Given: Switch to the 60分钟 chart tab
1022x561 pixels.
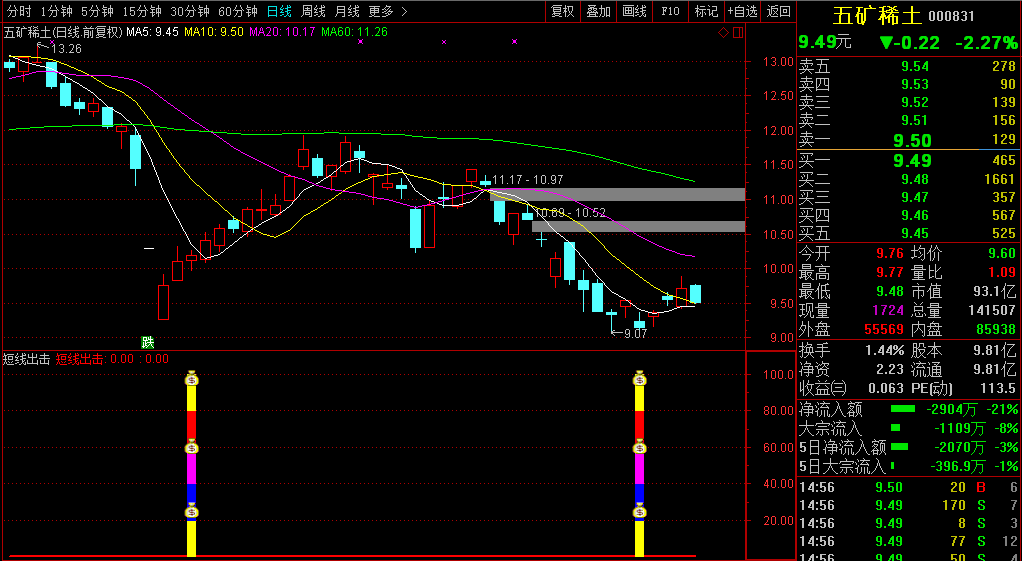Looking at the screenshot, I should point(238,11).
